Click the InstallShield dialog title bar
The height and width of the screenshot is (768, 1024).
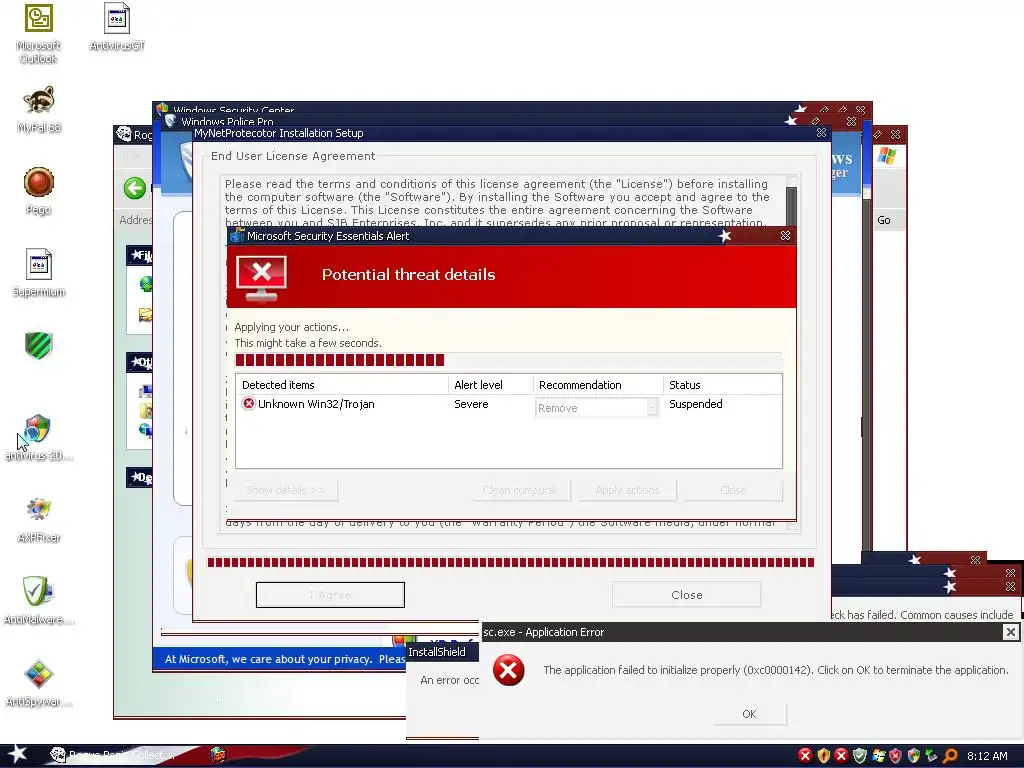[x=442, y=652]
